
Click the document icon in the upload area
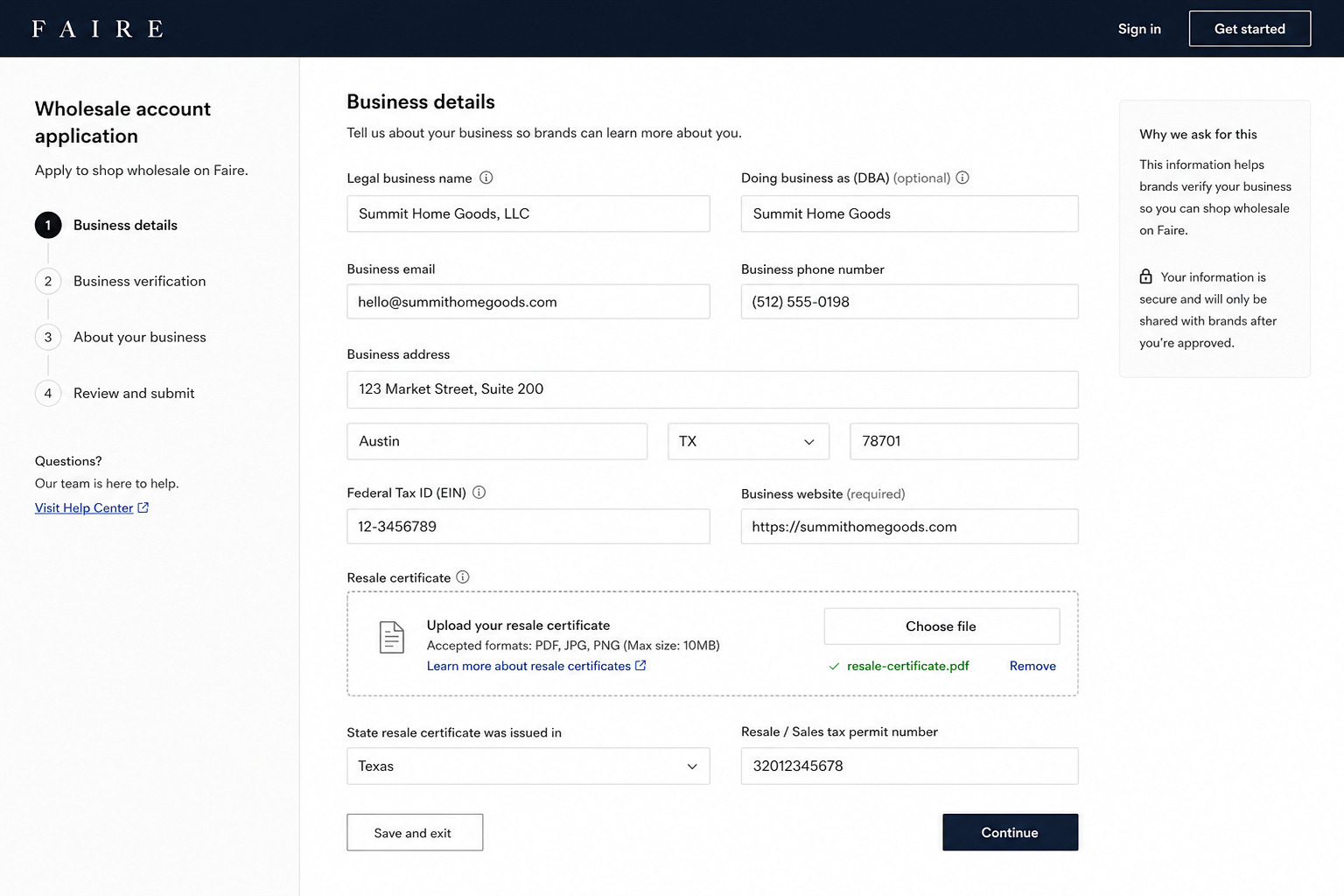(x=392, y=637)
